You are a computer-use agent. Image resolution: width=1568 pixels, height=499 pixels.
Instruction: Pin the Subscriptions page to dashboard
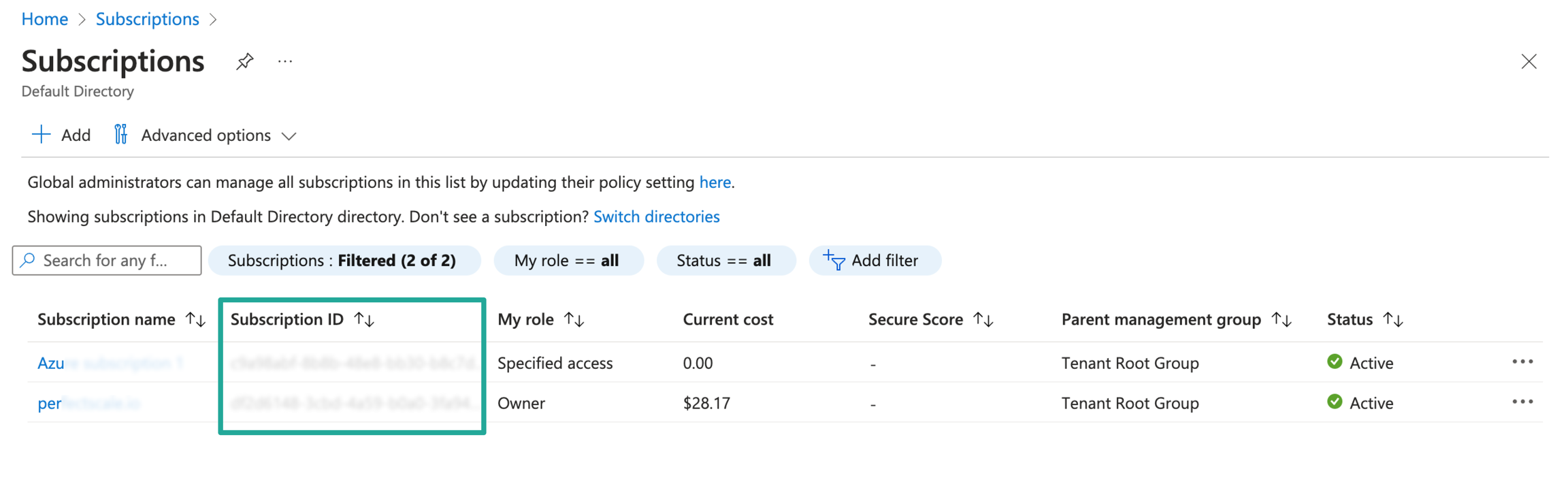coord(244,62)
